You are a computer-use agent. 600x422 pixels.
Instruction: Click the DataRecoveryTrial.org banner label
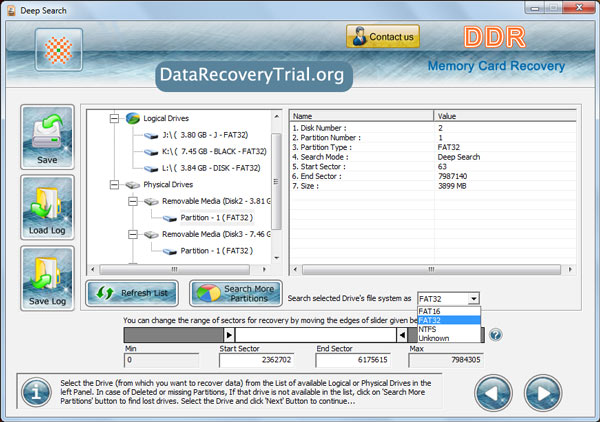[253, 75]
